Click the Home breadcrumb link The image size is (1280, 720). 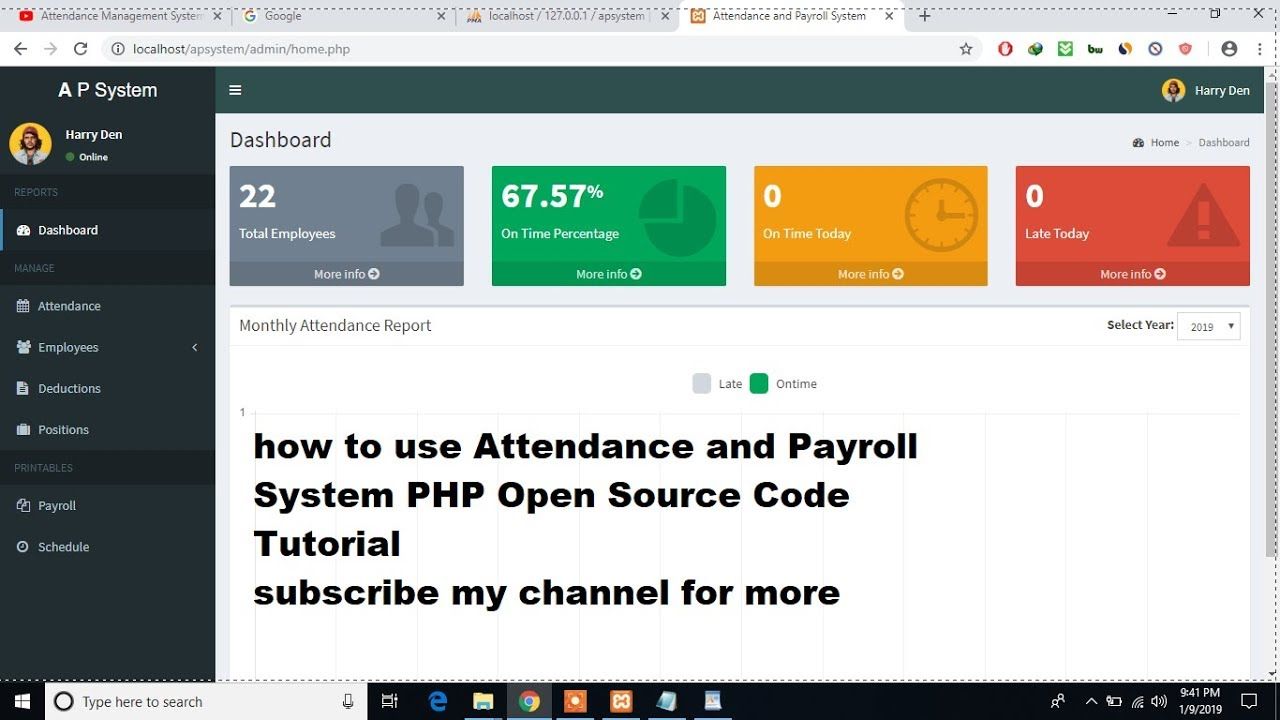1156,143
